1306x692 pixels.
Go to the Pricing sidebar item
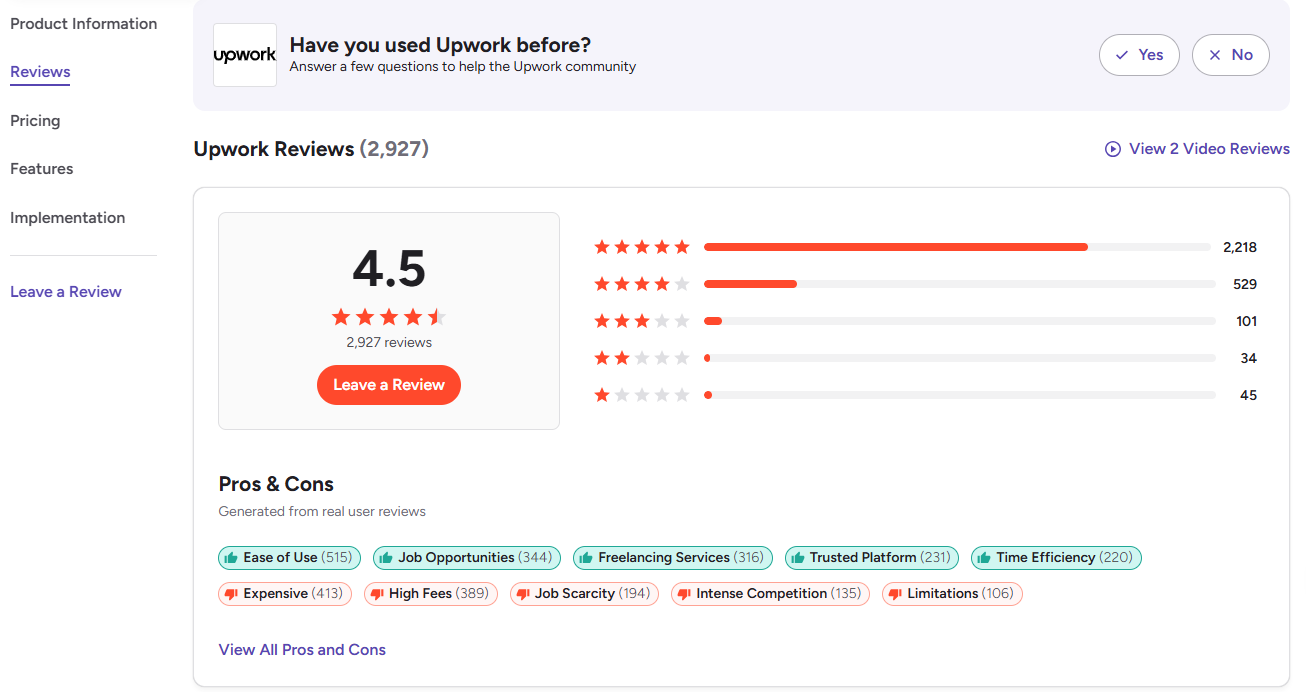click(35, 121)
